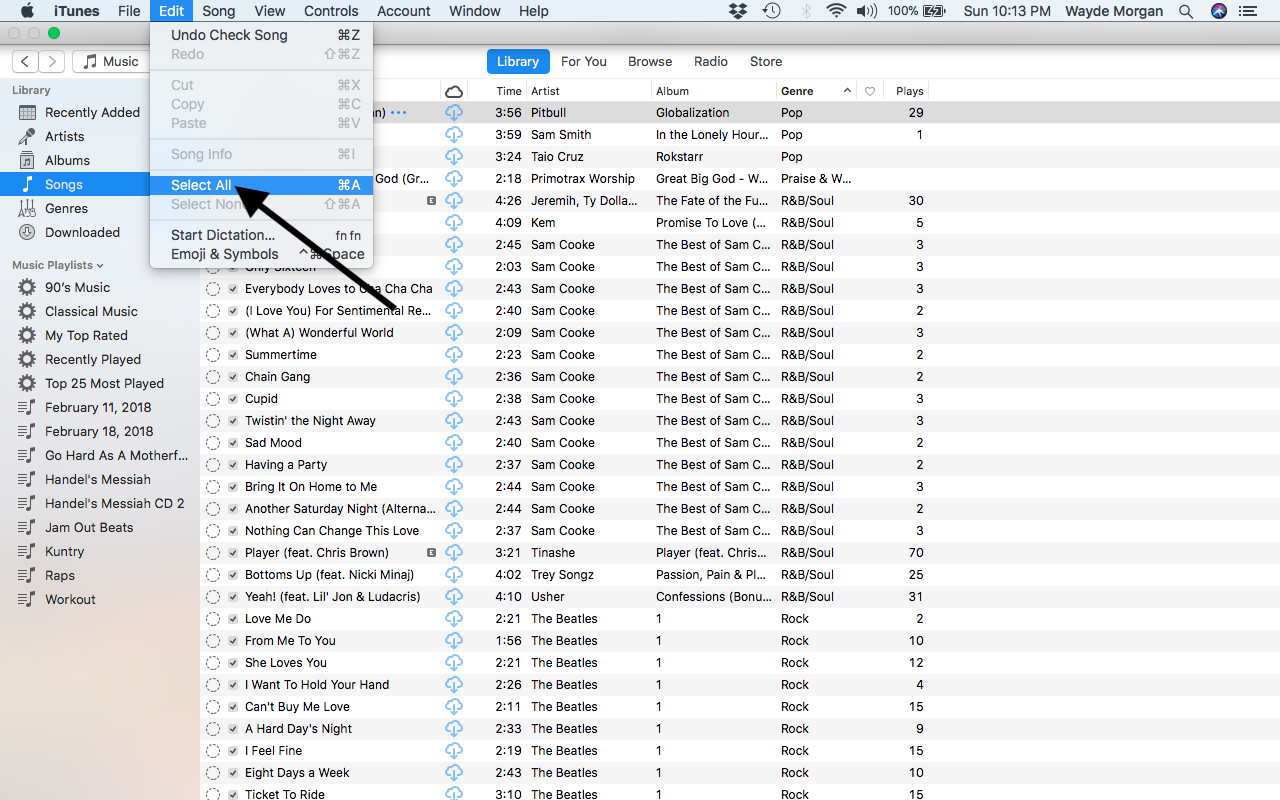This screenshot has height=800, width=1280.
Task: Download the Taio Cruz song from cloud
Action: [x=454, y=157]
